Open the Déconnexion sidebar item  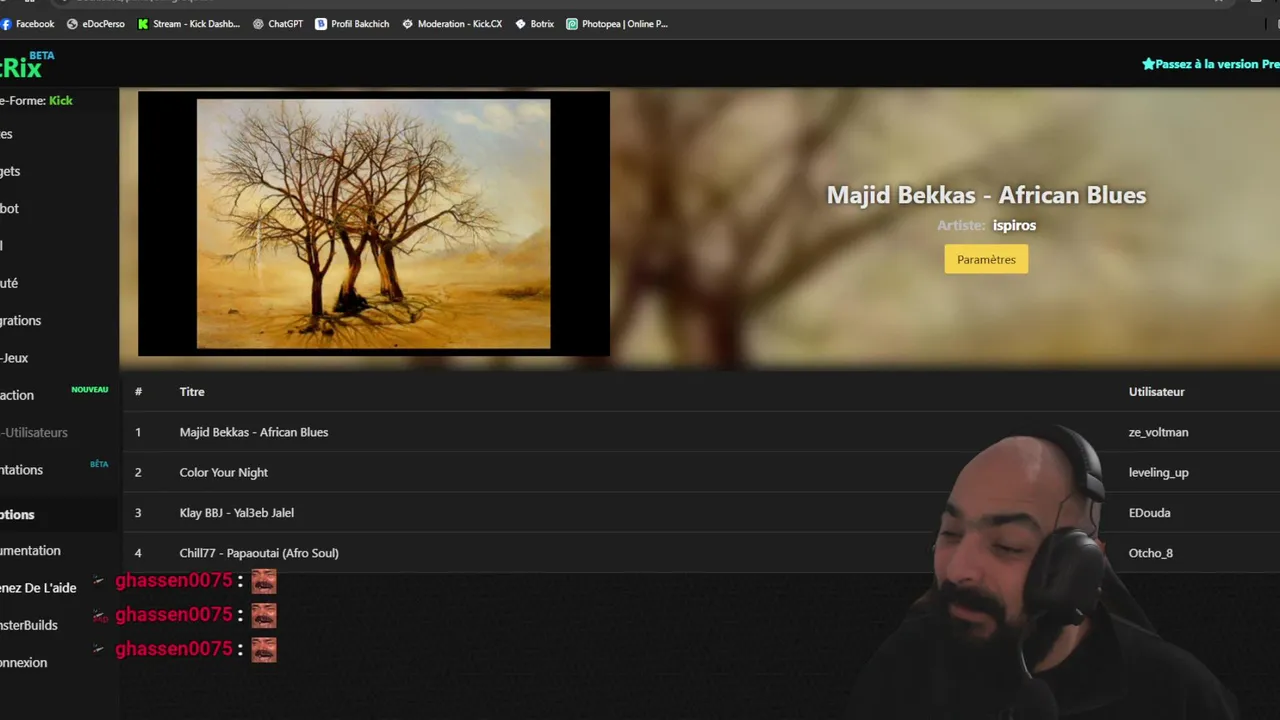[23, 662]
